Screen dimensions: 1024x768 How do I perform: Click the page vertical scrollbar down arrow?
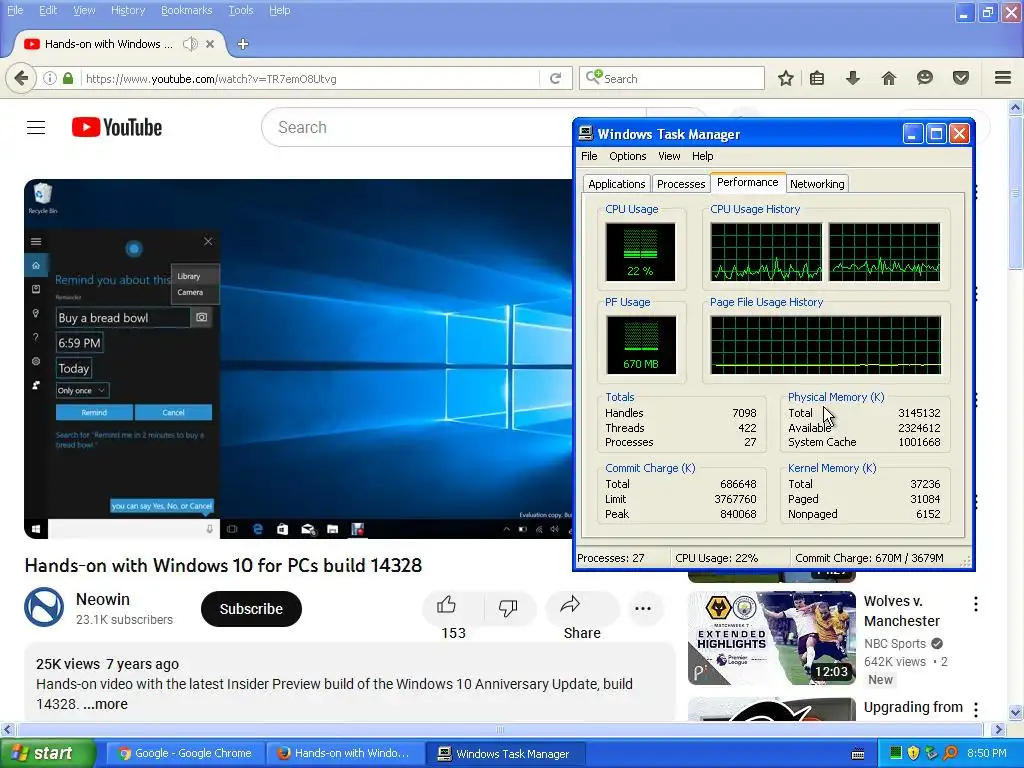(1016, 712)
